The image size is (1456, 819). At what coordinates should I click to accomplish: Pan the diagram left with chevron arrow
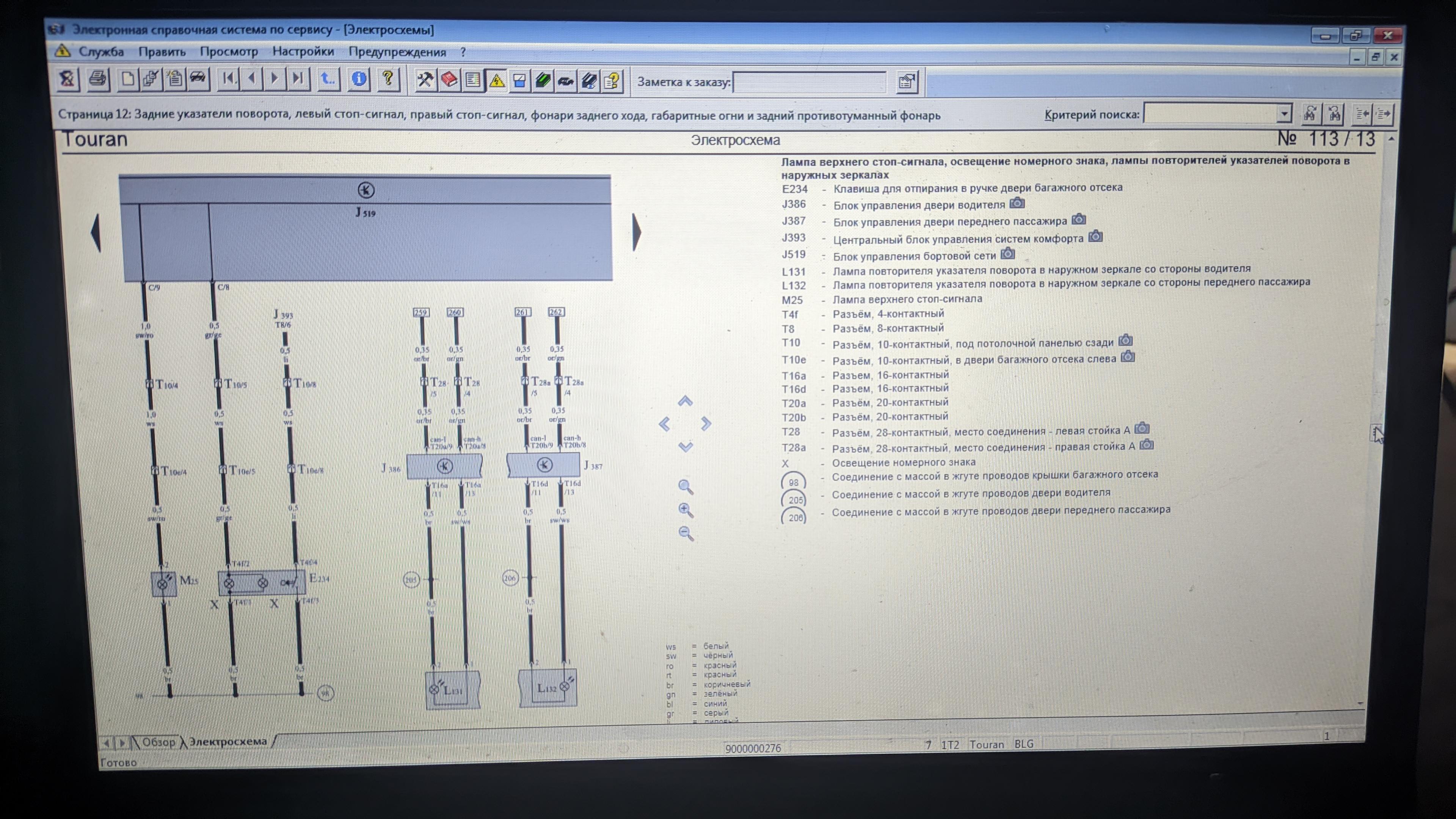(665, 424)
